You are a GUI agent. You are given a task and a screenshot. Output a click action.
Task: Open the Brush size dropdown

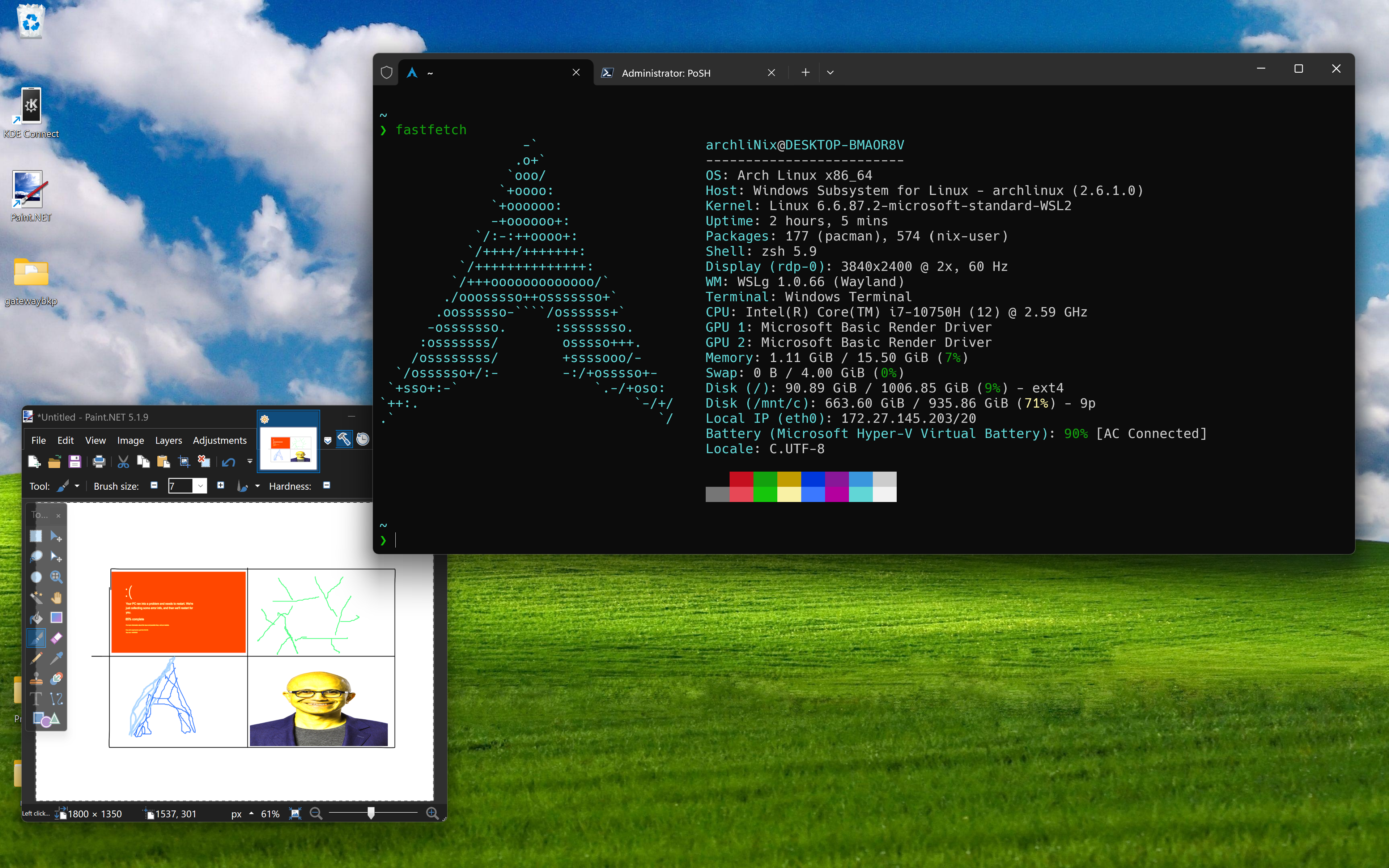(200, 486)
